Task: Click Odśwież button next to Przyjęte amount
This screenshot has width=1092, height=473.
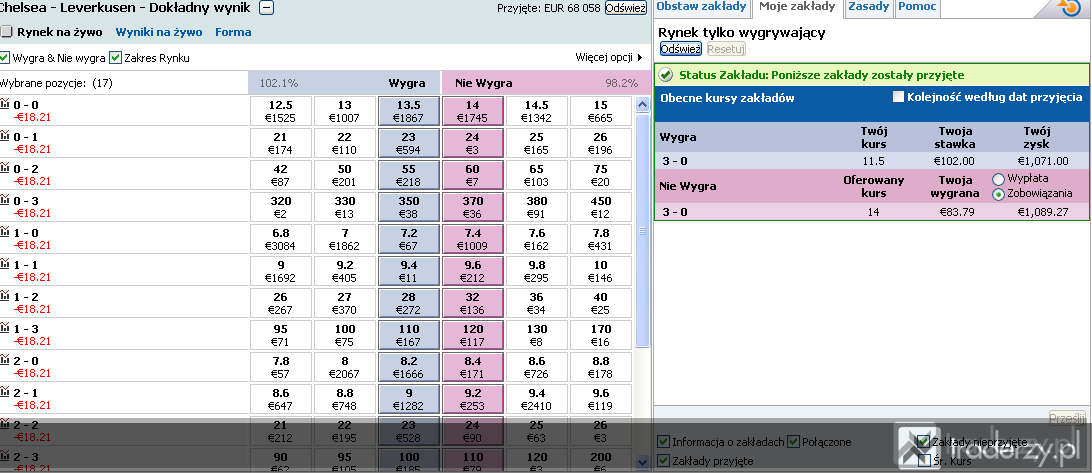Action: 625,8
